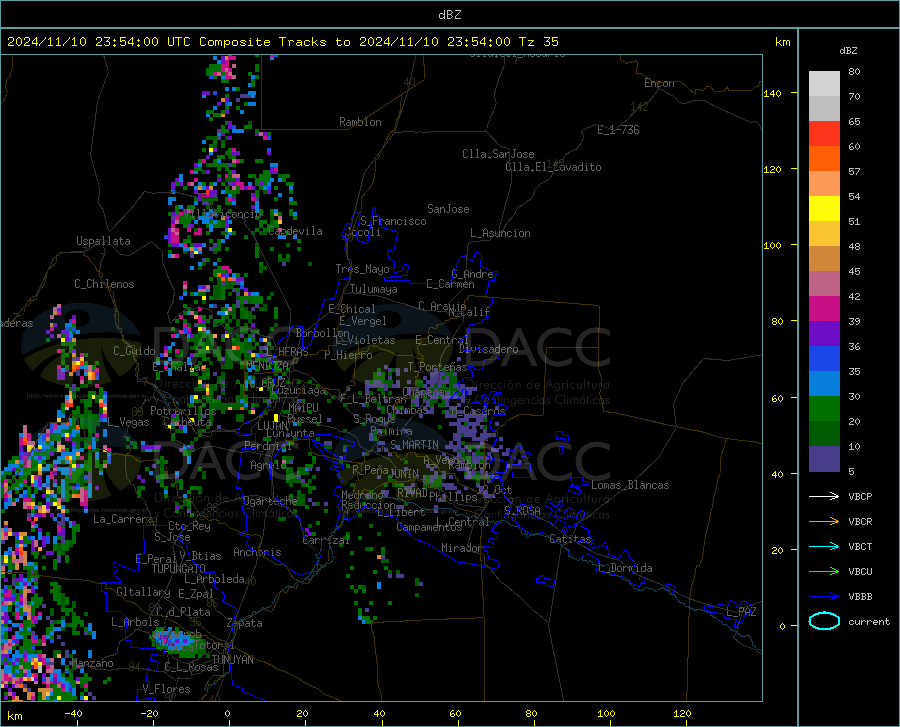
Task: Click the 'Anchoris' place label
Action: click(257, 552)
